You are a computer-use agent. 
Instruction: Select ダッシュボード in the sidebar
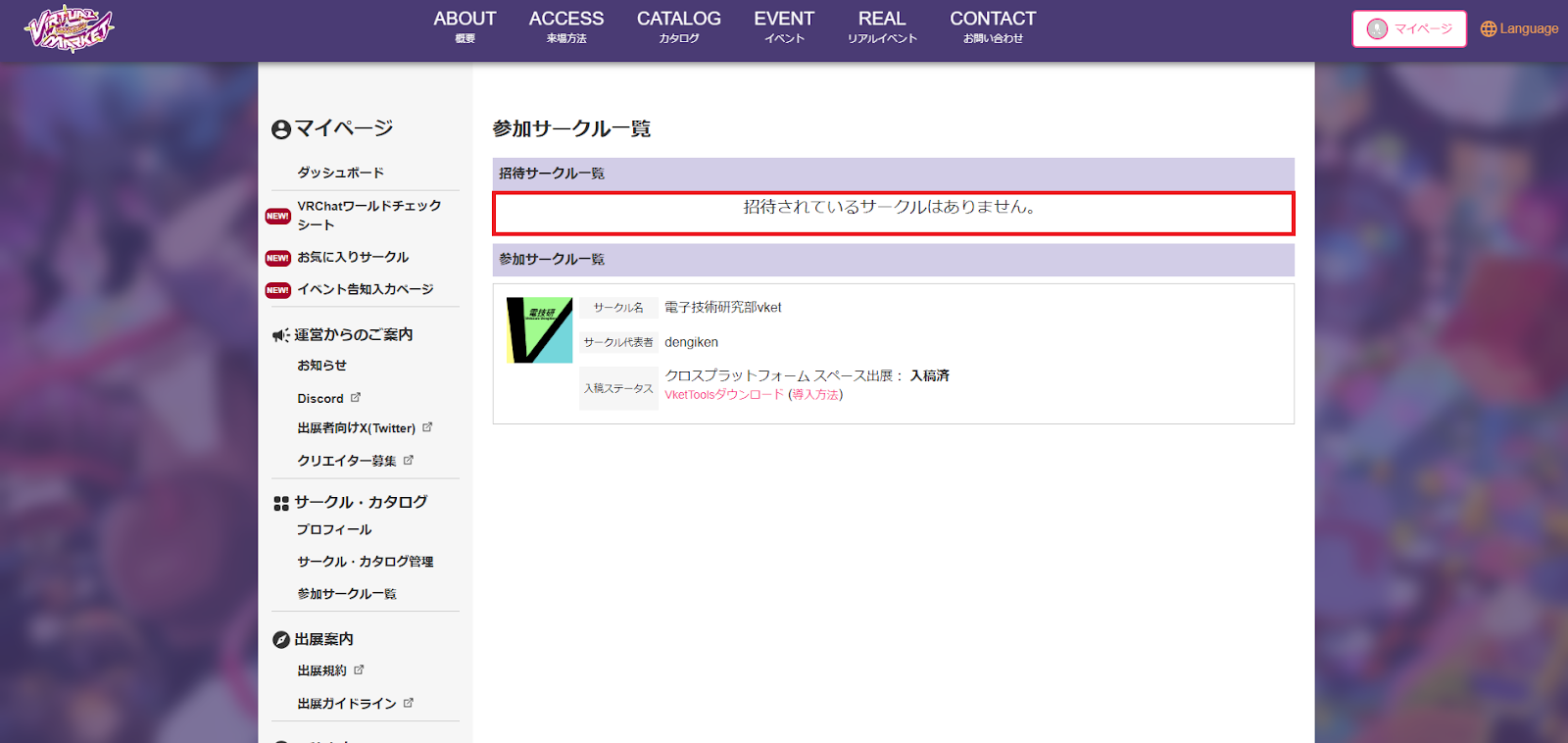pyautogui.click(x=340, y=173)
